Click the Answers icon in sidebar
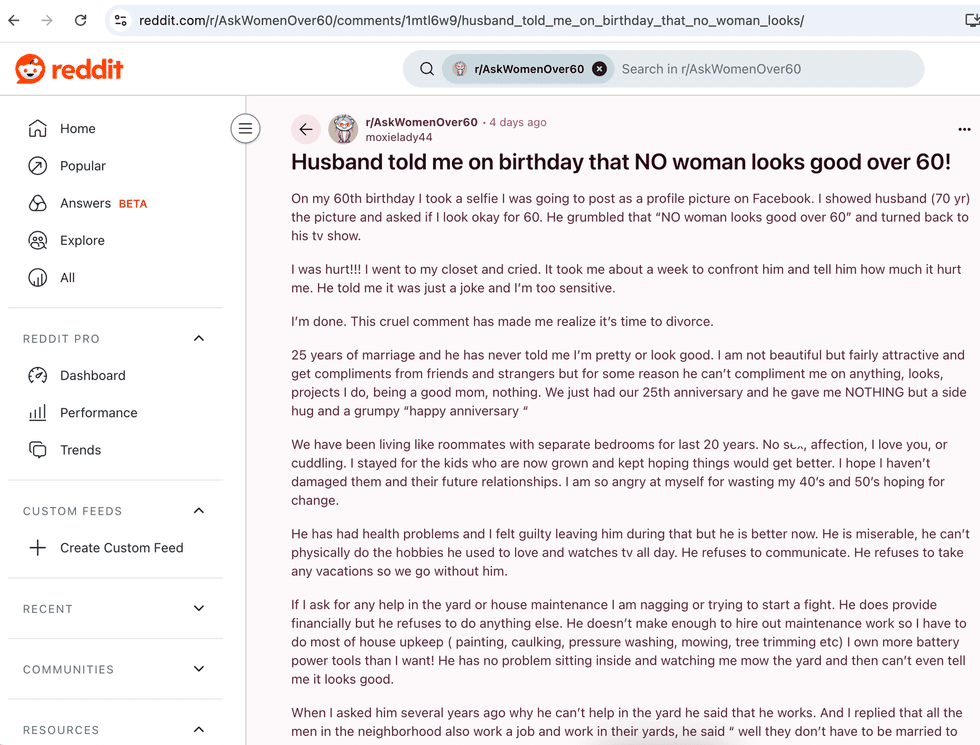 coord(38,203)
